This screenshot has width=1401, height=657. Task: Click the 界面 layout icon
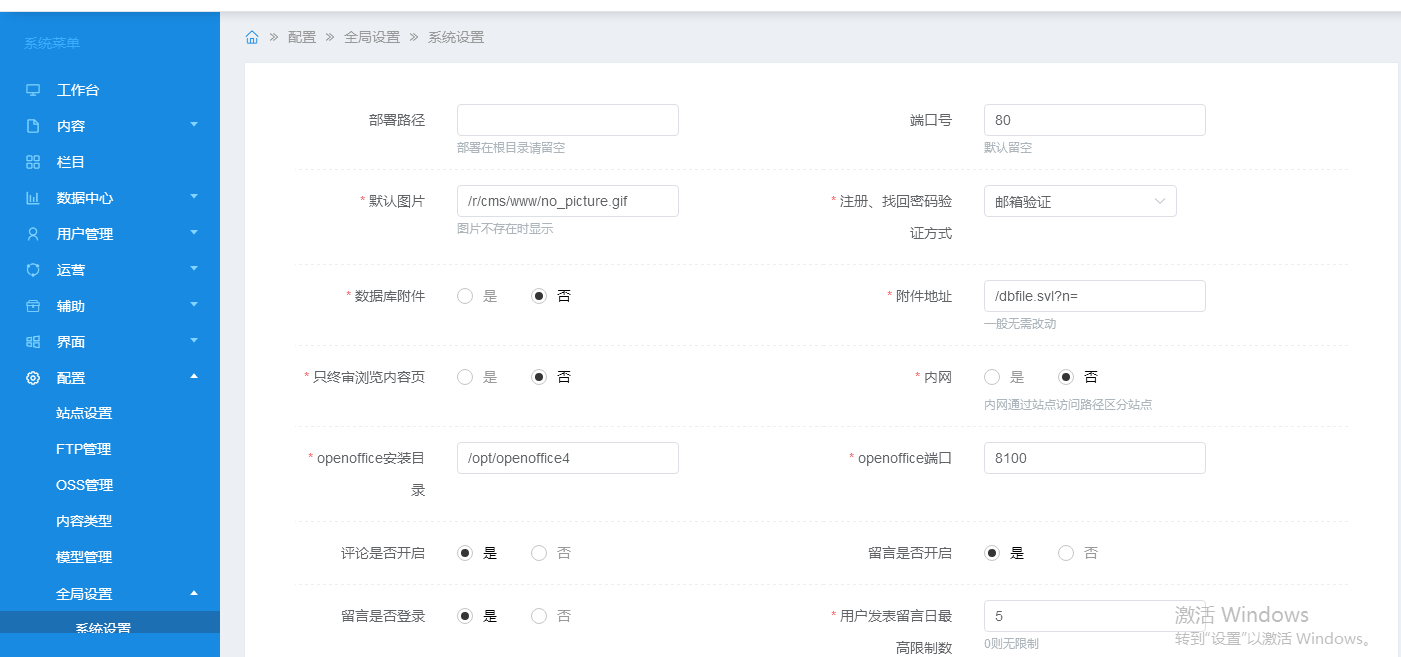pos(33,342)
